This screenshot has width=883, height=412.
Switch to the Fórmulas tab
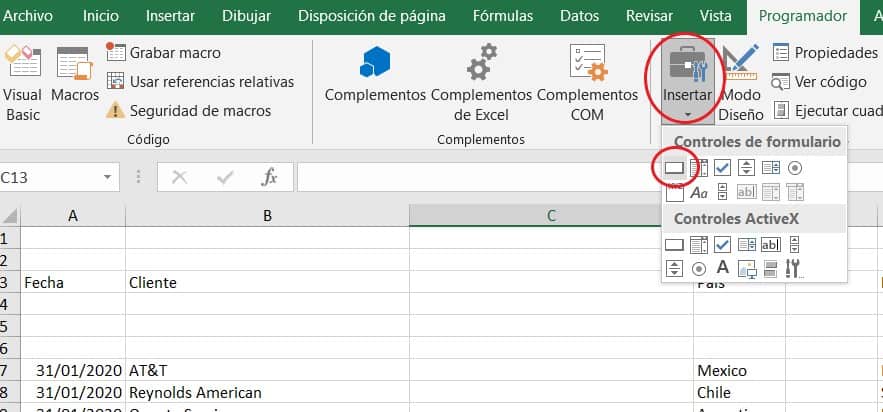pos(503,16)
